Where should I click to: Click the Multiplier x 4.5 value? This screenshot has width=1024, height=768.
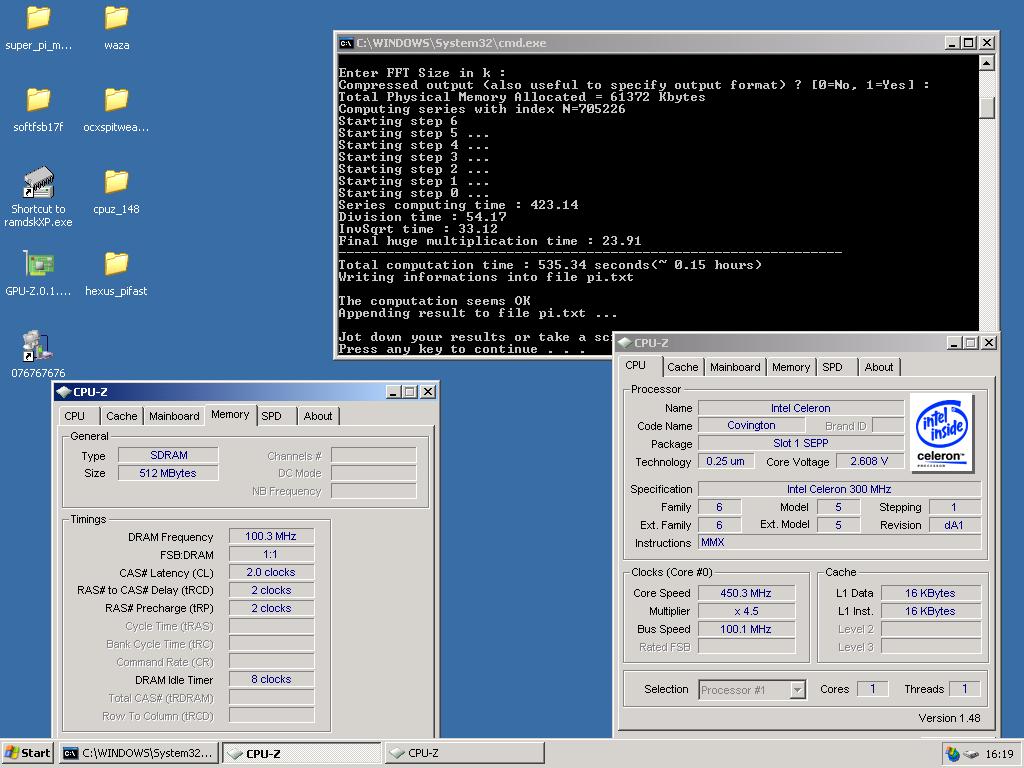(x=746, y=611)
